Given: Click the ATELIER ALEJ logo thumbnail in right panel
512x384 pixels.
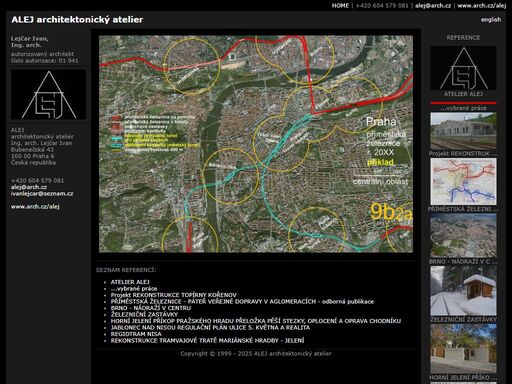Looking at the screenshot, I should 463,68.
